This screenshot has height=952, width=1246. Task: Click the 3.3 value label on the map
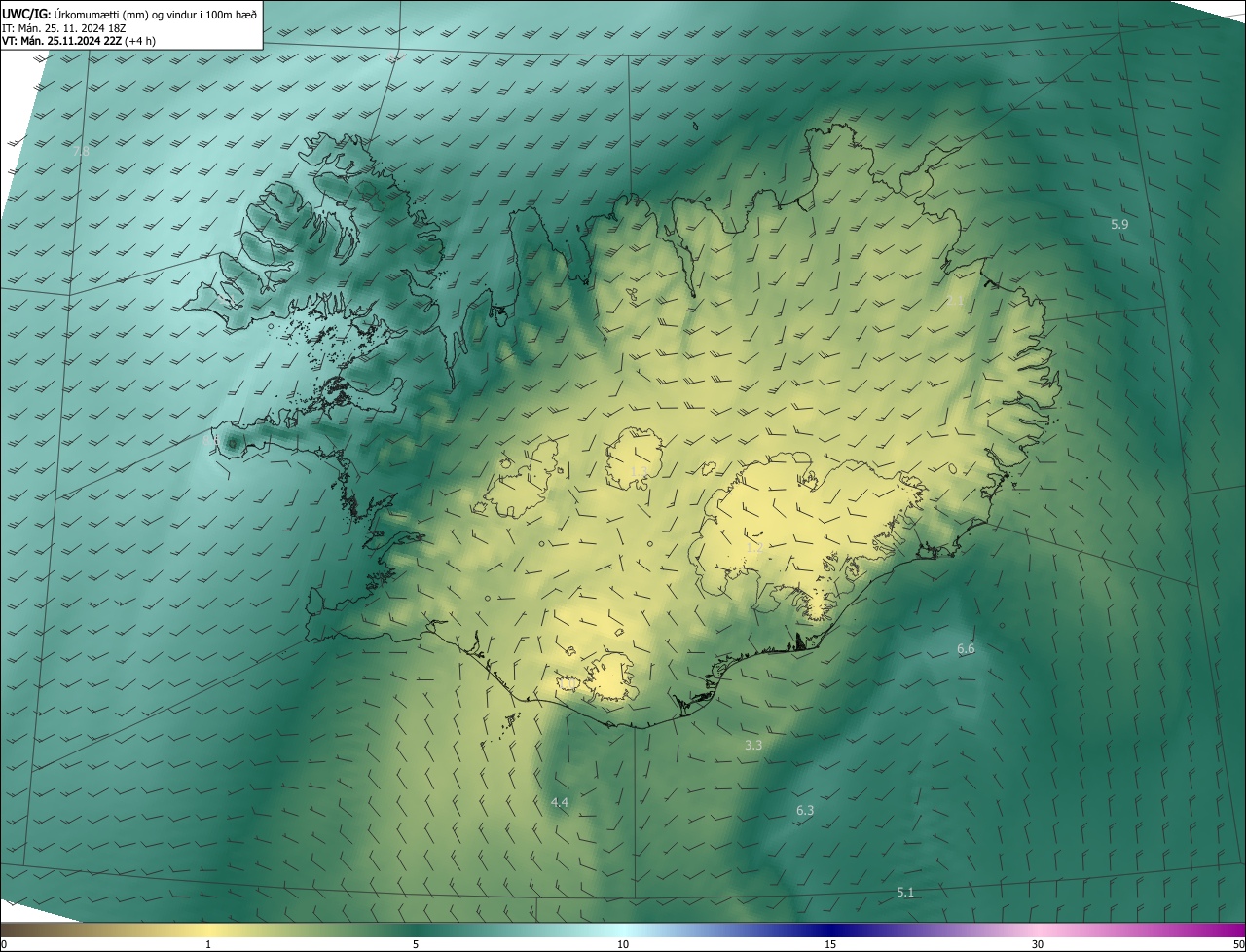click(x=753, y=745)
